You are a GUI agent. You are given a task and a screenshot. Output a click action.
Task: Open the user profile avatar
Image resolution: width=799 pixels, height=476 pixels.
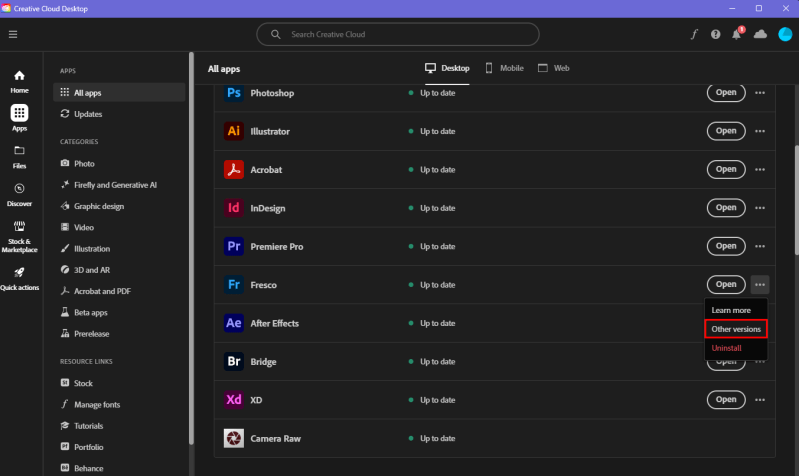pos(785,34)
